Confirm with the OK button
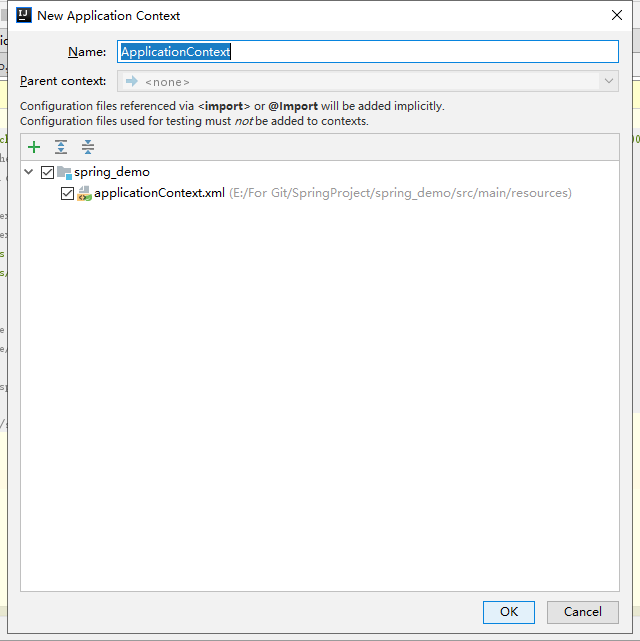This screenshot has width=640, height=641. tap(508, 612)
